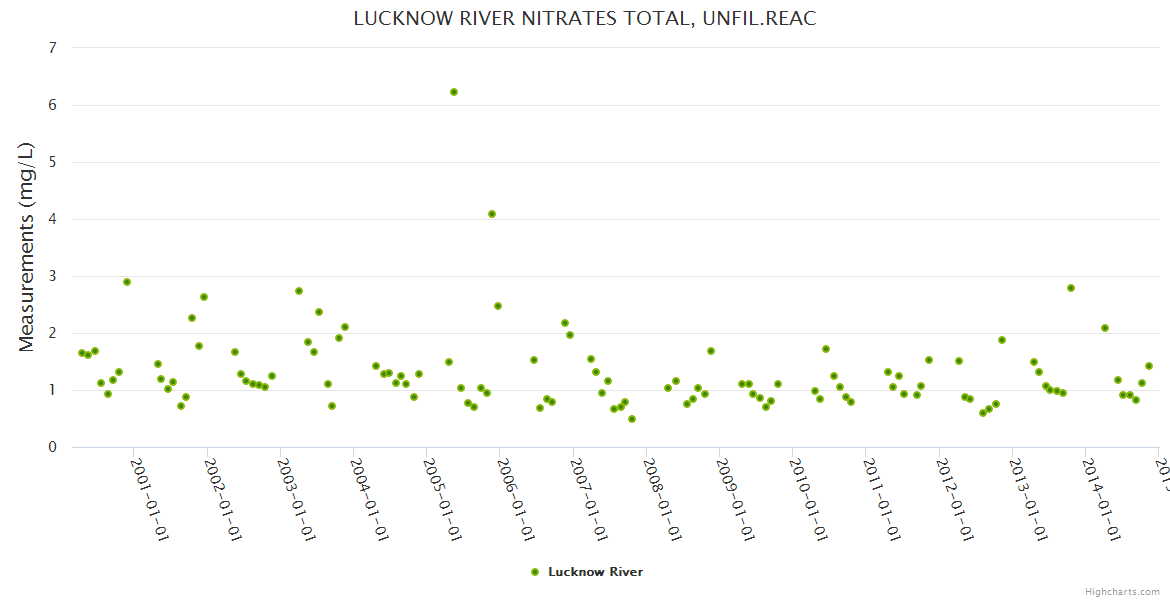This screenshot has width=1170, height=600.
Task: Click the late-2001 point near 2.6 mg/L
Action: 204,297
